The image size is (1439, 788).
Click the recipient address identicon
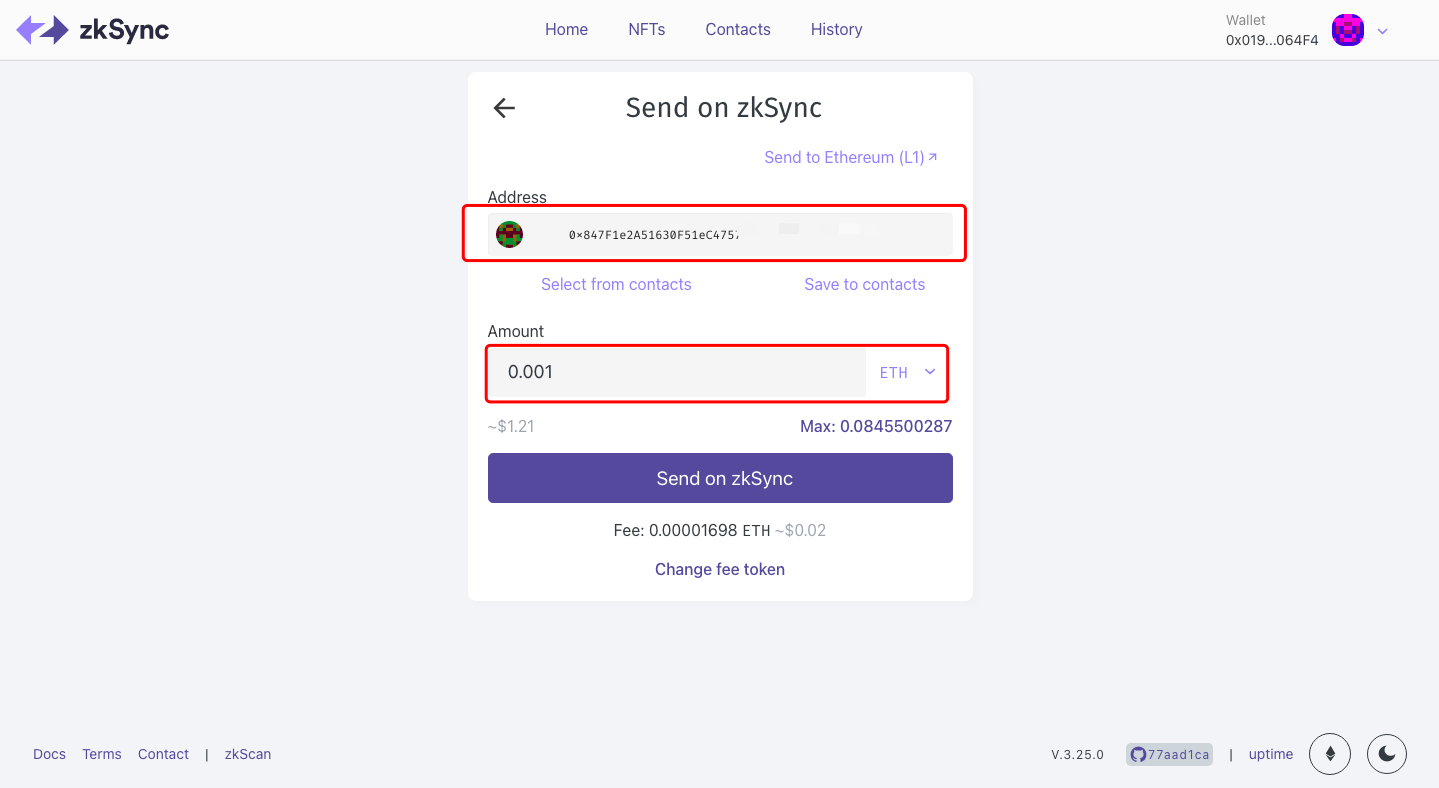pos(510,234)
